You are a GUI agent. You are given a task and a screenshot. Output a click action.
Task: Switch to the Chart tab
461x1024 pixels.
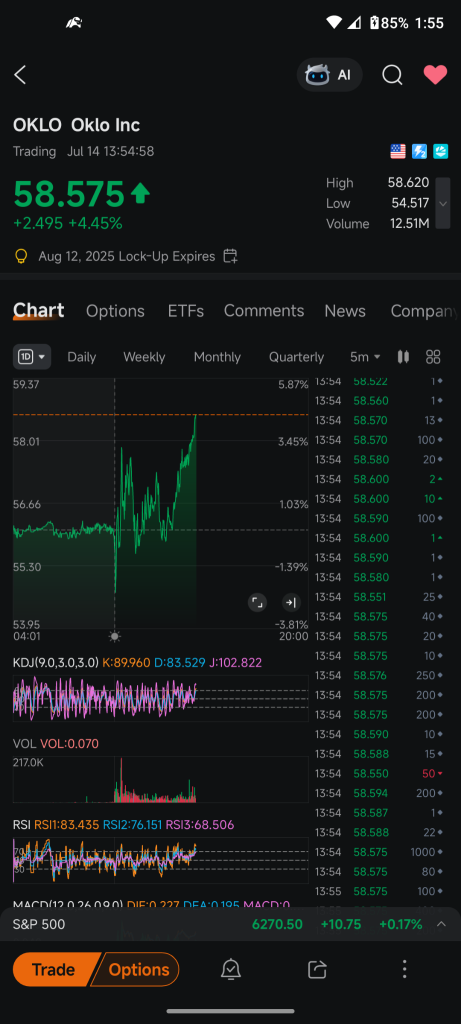(x=39, y=311)
